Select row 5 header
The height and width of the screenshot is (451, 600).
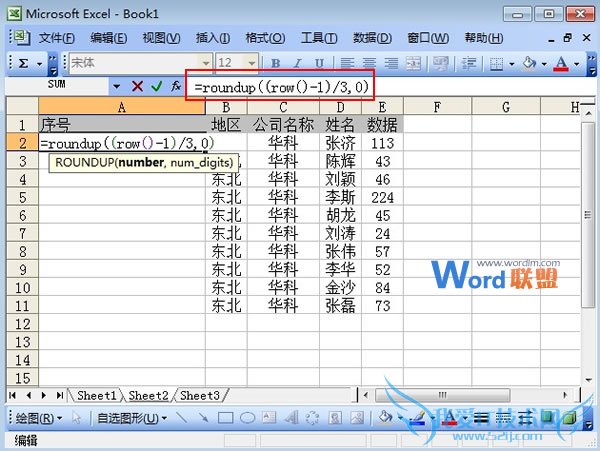tap(22, 197)
